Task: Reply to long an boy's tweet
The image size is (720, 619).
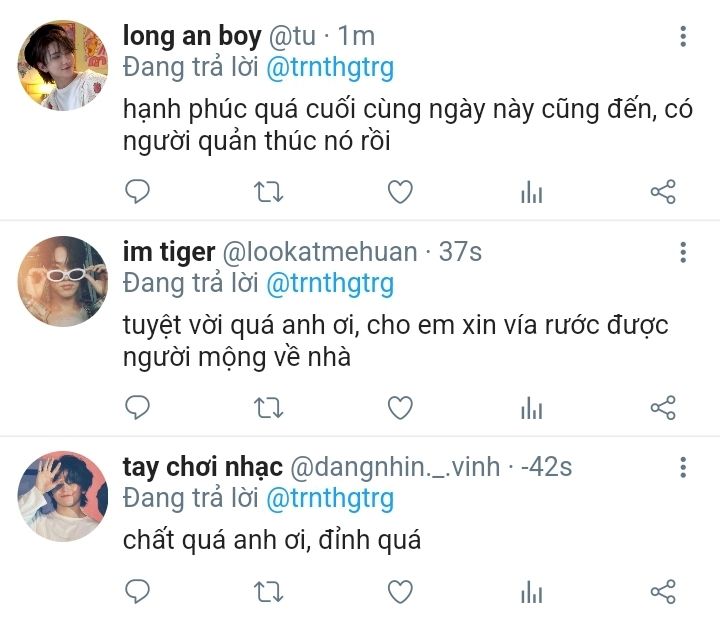Action: pyautogui.click(x=137, y=192)
